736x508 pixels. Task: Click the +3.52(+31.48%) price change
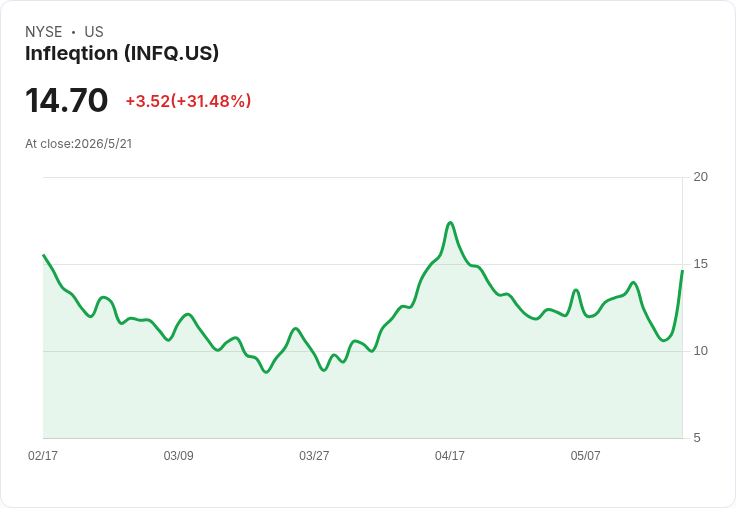188,101
